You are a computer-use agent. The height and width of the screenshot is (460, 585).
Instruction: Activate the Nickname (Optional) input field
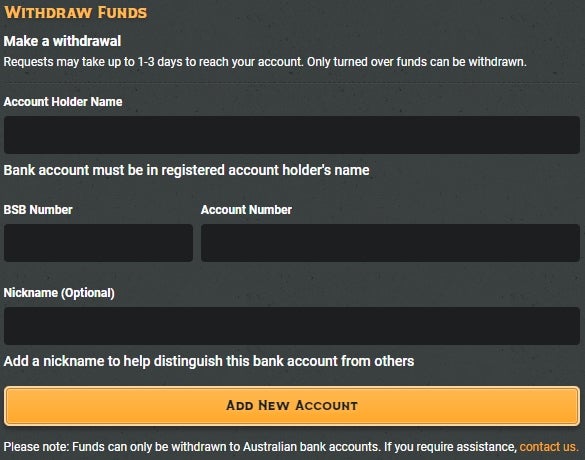(x=292, y=326)
